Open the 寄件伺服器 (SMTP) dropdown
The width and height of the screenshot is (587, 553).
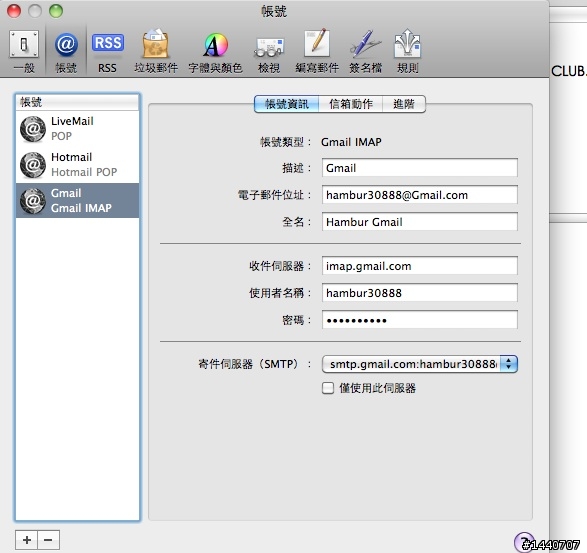pos(420,364)
